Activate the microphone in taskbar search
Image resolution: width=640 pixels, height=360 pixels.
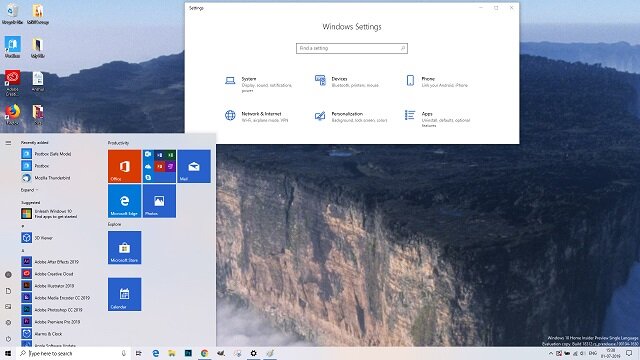pos(124,353)
